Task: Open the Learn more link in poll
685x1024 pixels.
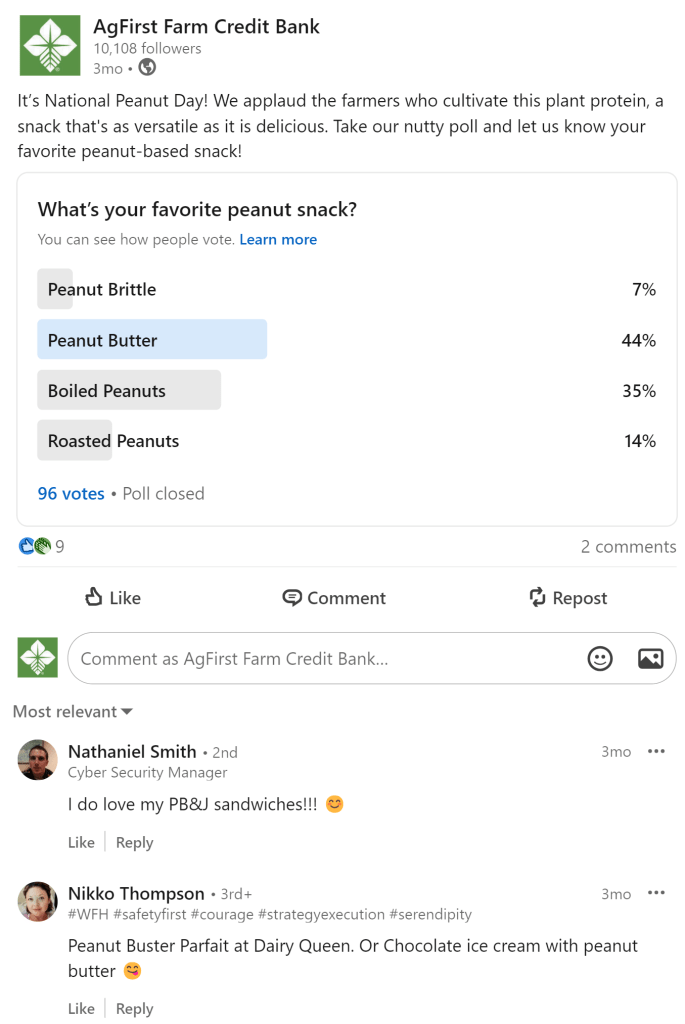Action: click(278, 240)
